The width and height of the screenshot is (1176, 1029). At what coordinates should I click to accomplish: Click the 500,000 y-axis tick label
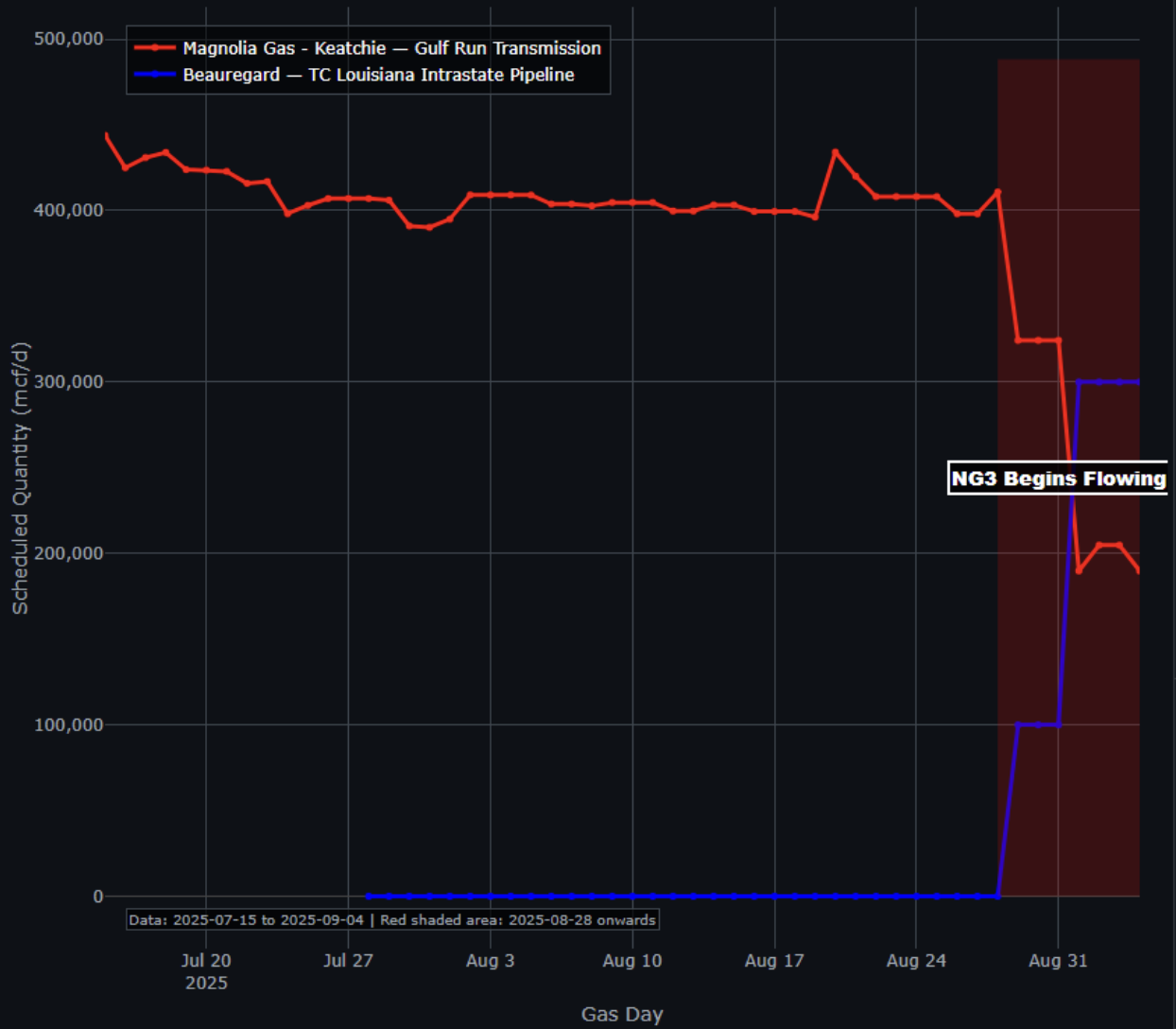(x=68, y=39)
